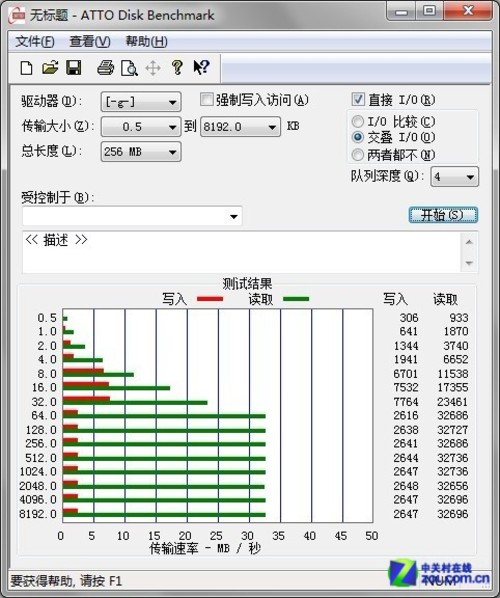Click description box scroll down arrow
Image resolution: width=500 pixels, height=598 pixels.
pos(469,263)
